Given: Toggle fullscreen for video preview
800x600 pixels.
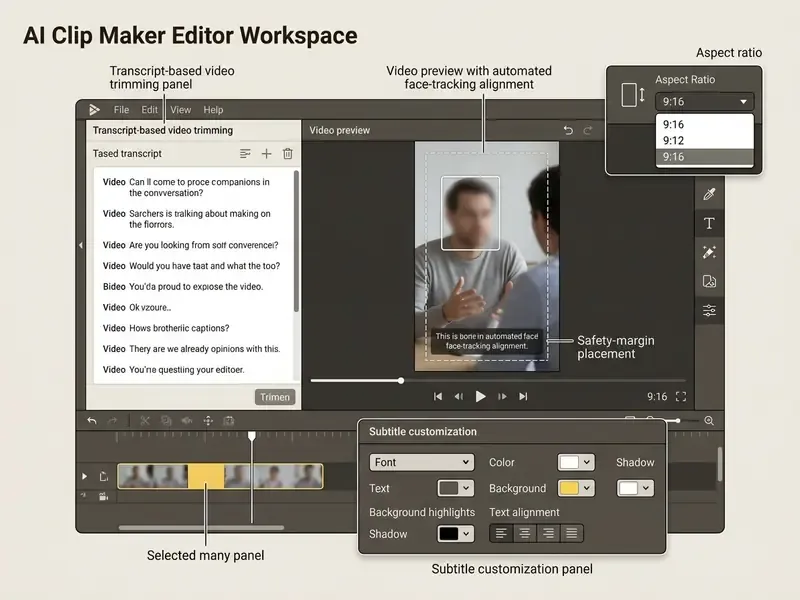Looking at the screenshot, I should pos(681,396).
